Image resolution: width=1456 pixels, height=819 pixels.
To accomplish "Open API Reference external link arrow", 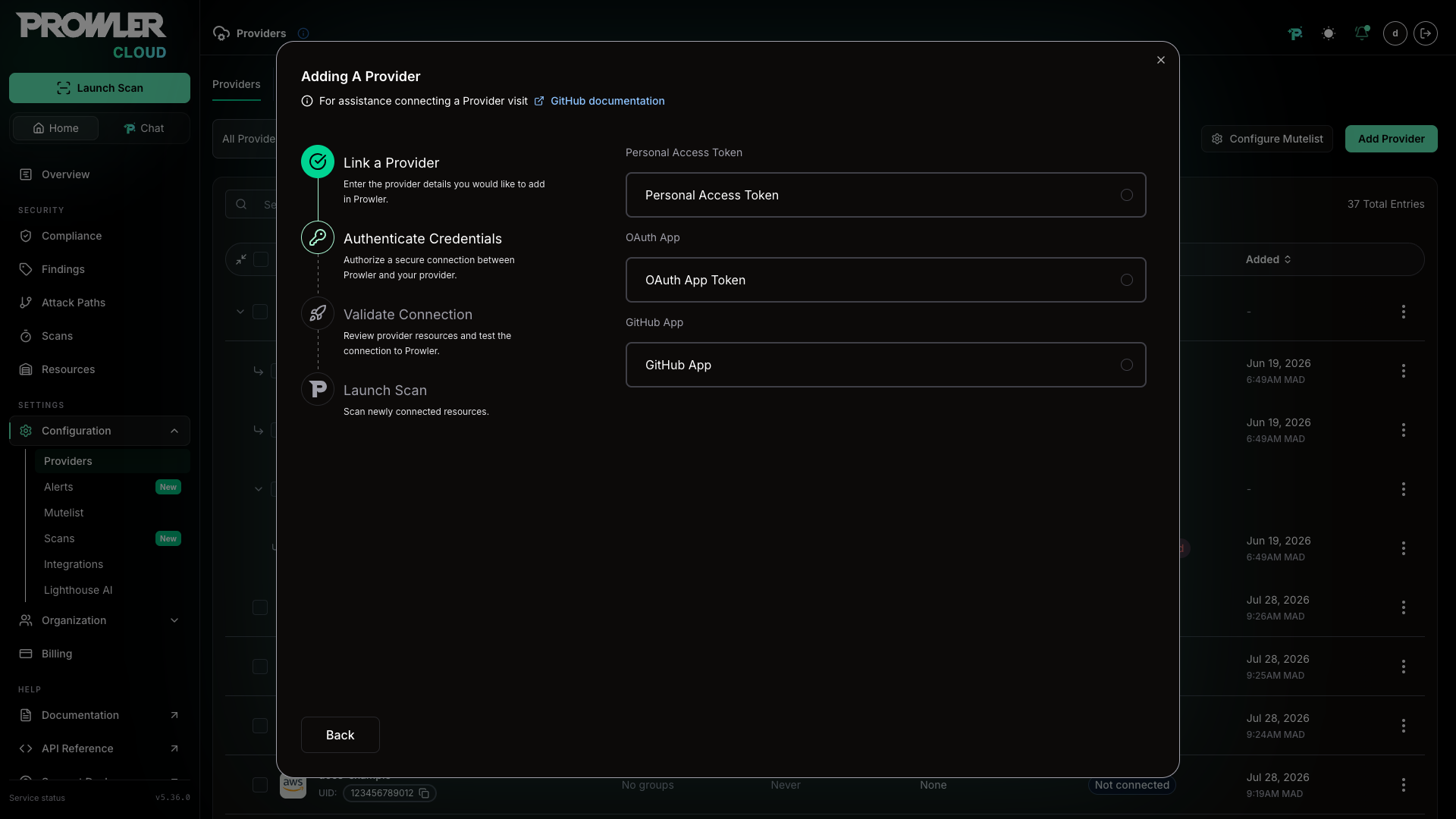I will tap(174, 748).
